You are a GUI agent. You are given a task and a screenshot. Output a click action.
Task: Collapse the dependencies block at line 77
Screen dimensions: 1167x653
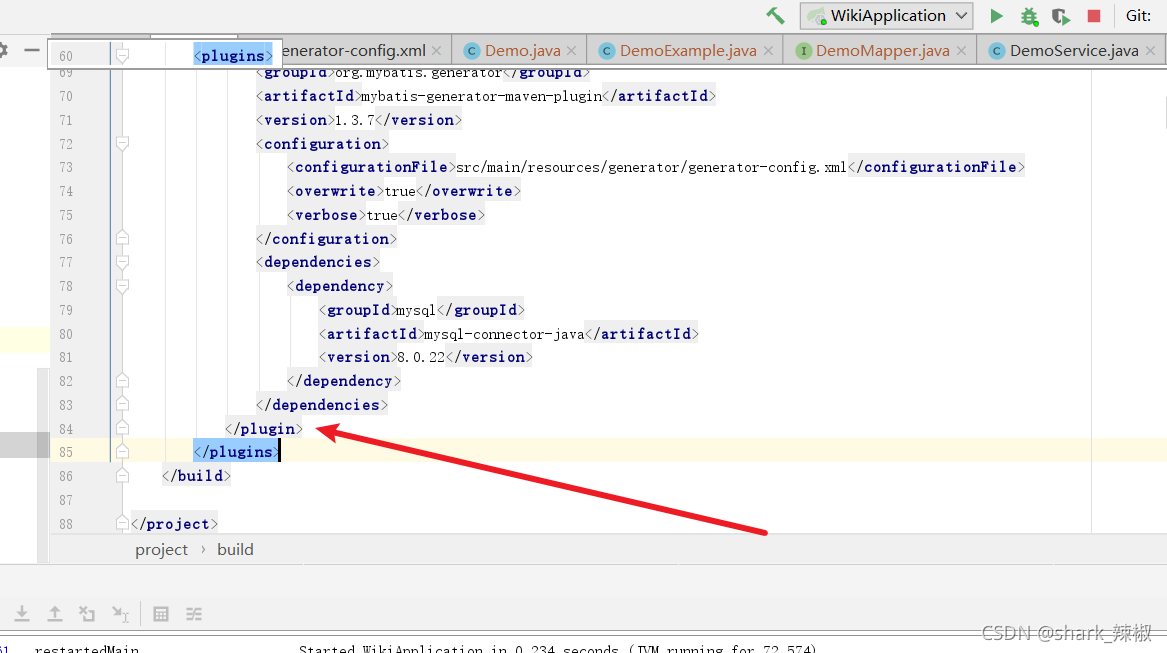tap(123, 262)
